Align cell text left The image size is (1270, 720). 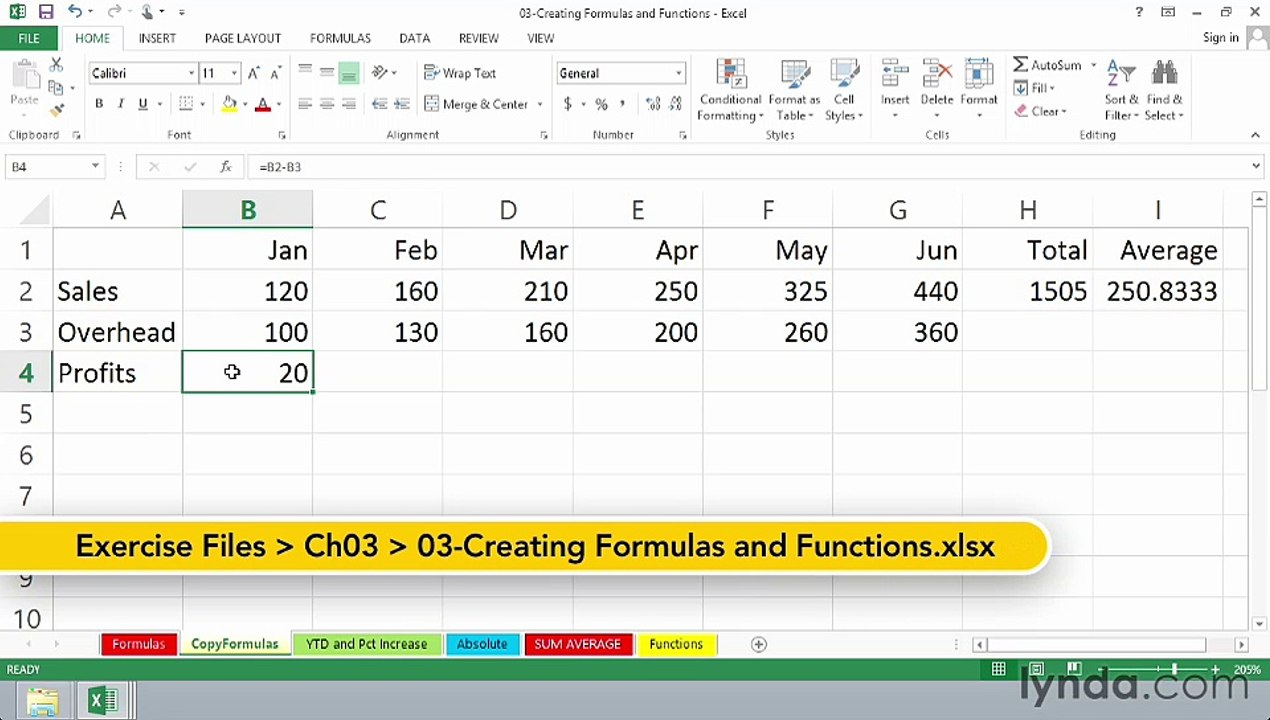pyautogui.click(x=305, y=104)
